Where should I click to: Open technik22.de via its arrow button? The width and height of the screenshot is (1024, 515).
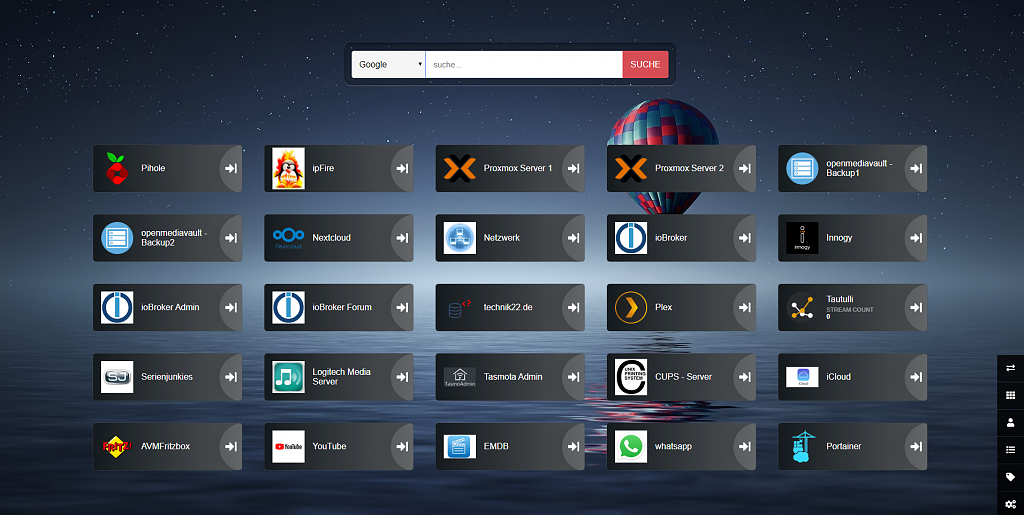[573, 307]
